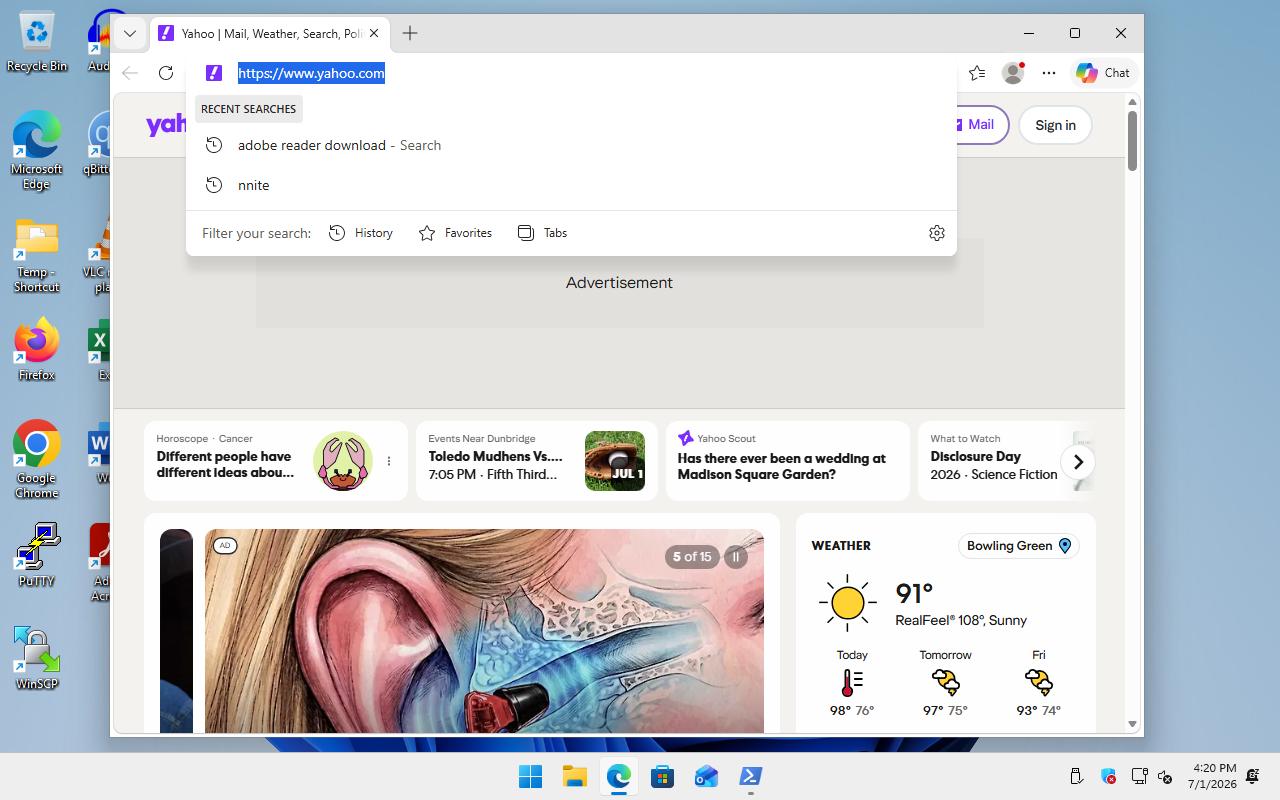Click the Sign in button
Image resolution: width=1280 pixels, height=800 pixels.
(1055, 125)
